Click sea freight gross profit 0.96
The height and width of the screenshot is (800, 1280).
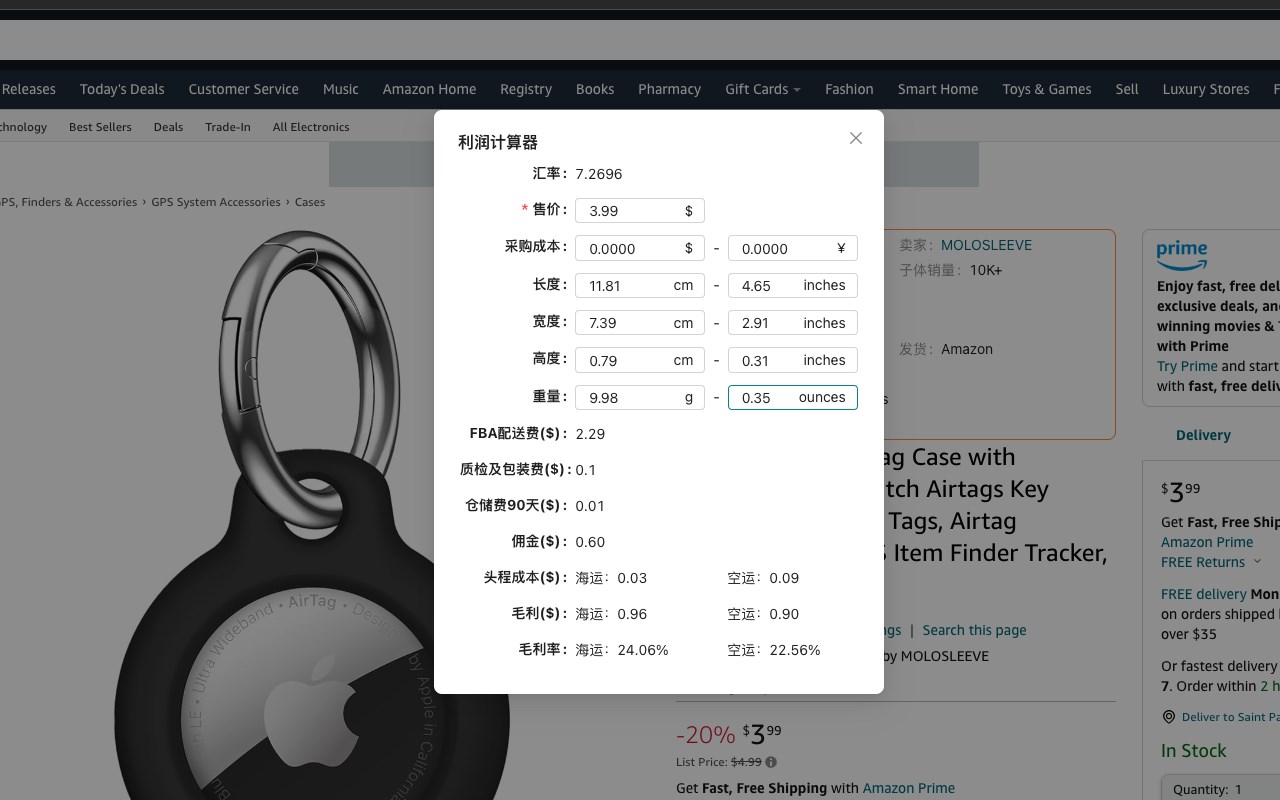tap(632, 614)
